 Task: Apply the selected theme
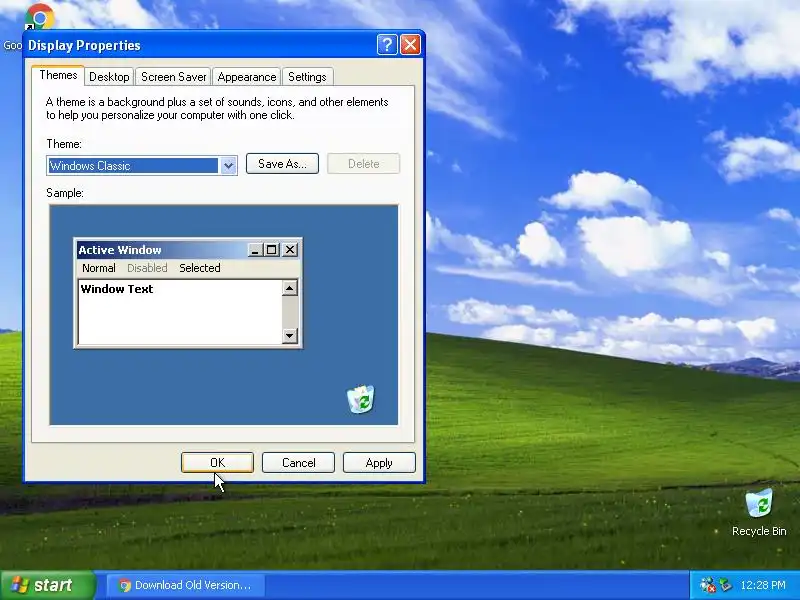point(379,462)
